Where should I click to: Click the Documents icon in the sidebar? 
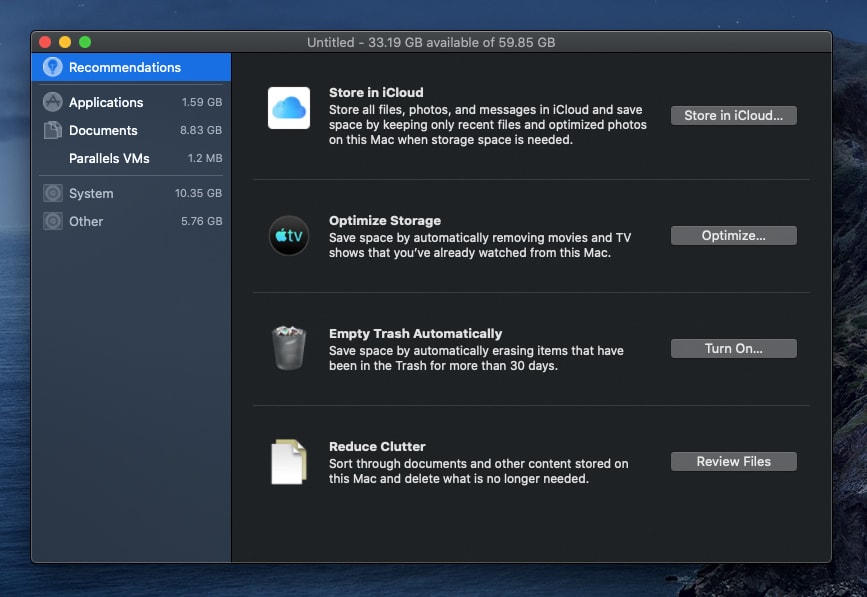(x=52, y=130)
